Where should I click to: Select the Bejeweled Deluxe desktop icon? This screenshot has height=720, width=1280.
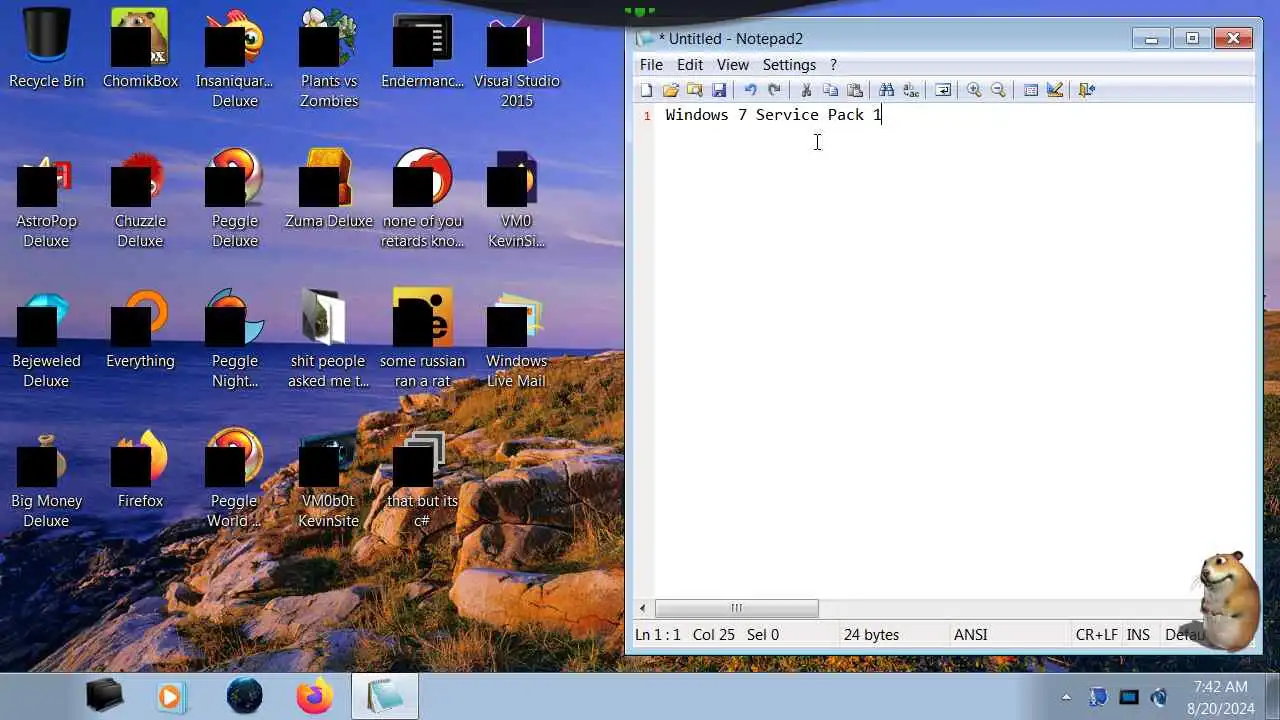[46, 340]
